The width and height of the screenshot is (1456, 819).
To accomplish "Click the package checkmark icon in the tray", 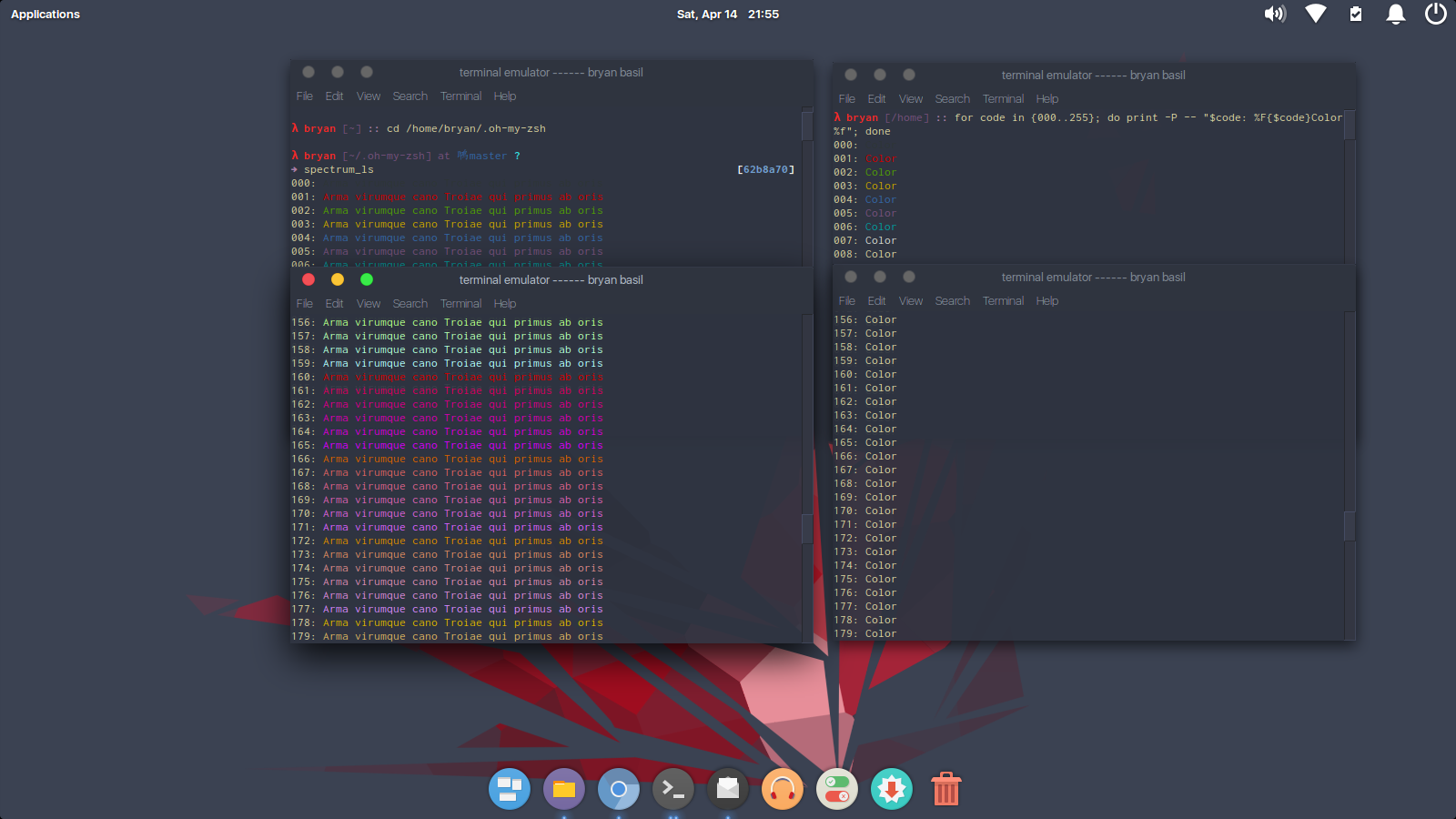I will pos(1355,14).
